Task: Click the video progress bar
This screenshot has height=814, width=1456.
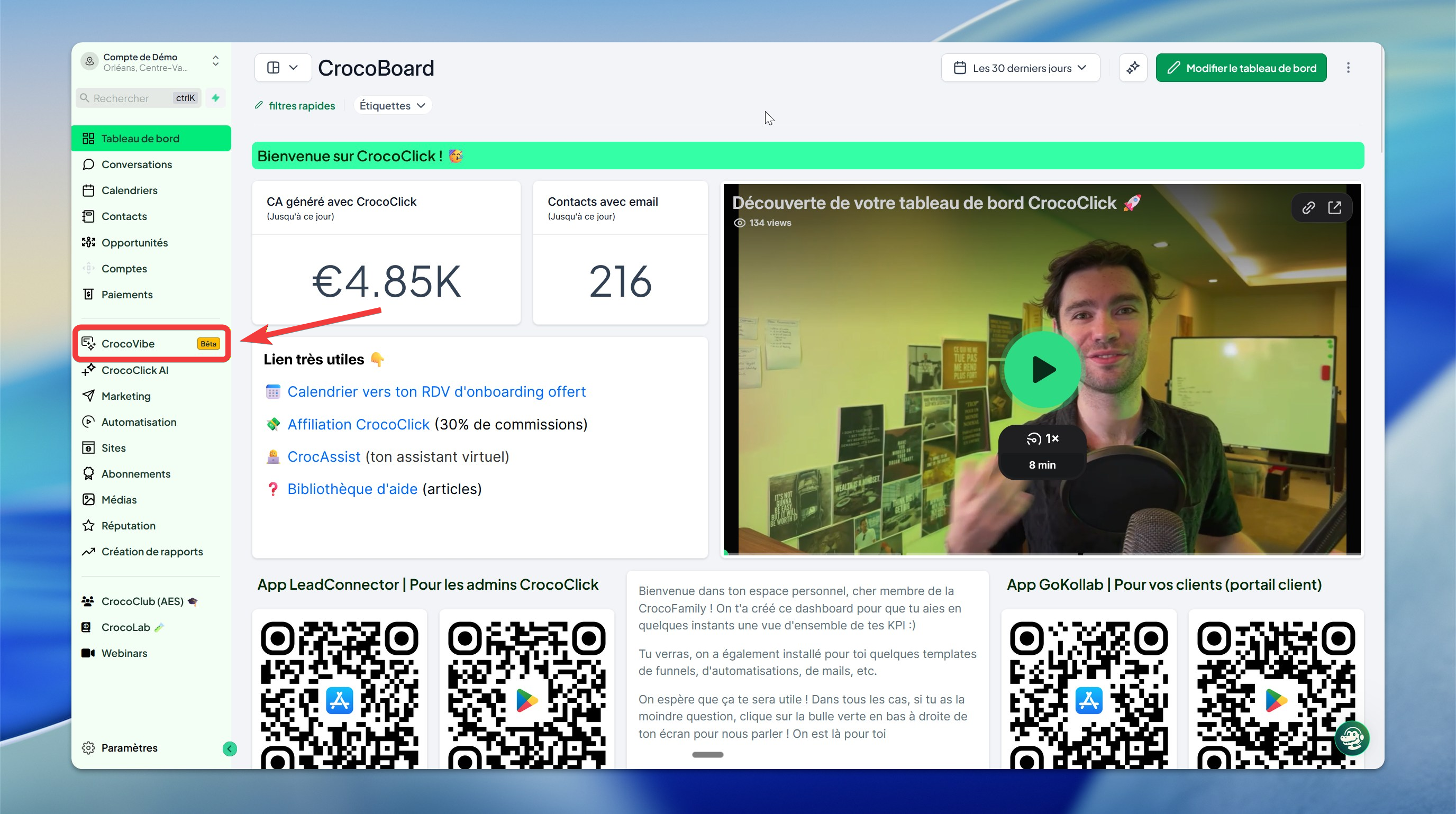Action: [x=1042, y=554]
